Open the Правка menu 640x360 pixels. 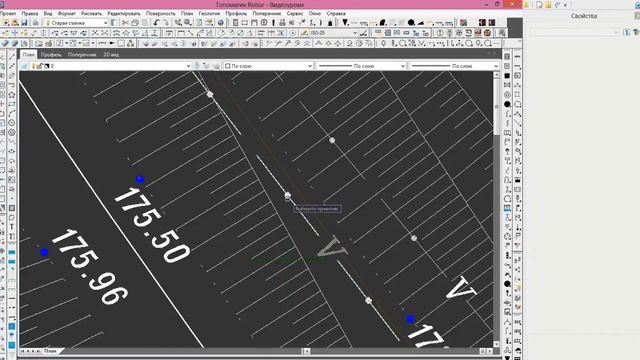point(30,13)
